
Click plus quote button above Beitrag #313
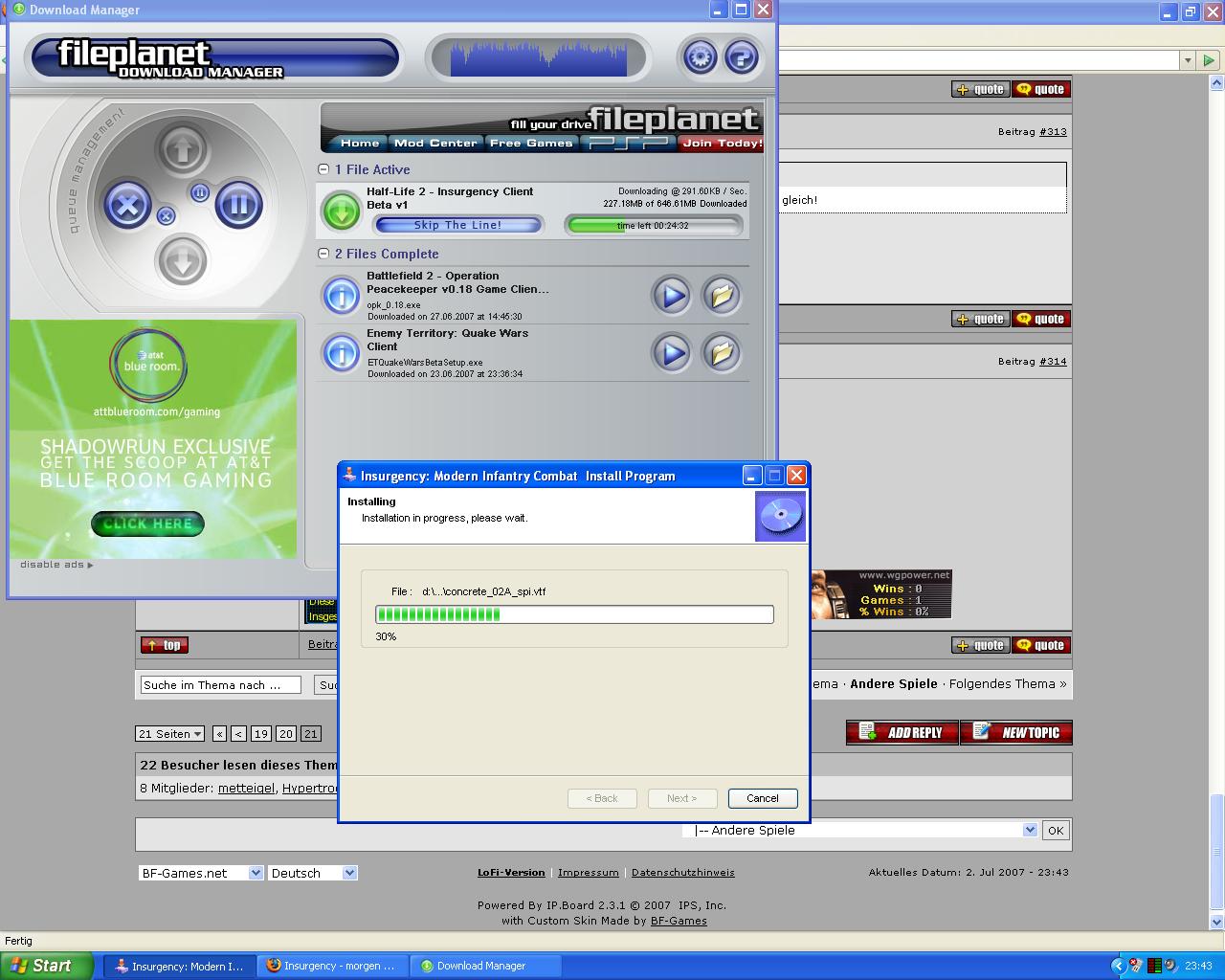point(980,89)
